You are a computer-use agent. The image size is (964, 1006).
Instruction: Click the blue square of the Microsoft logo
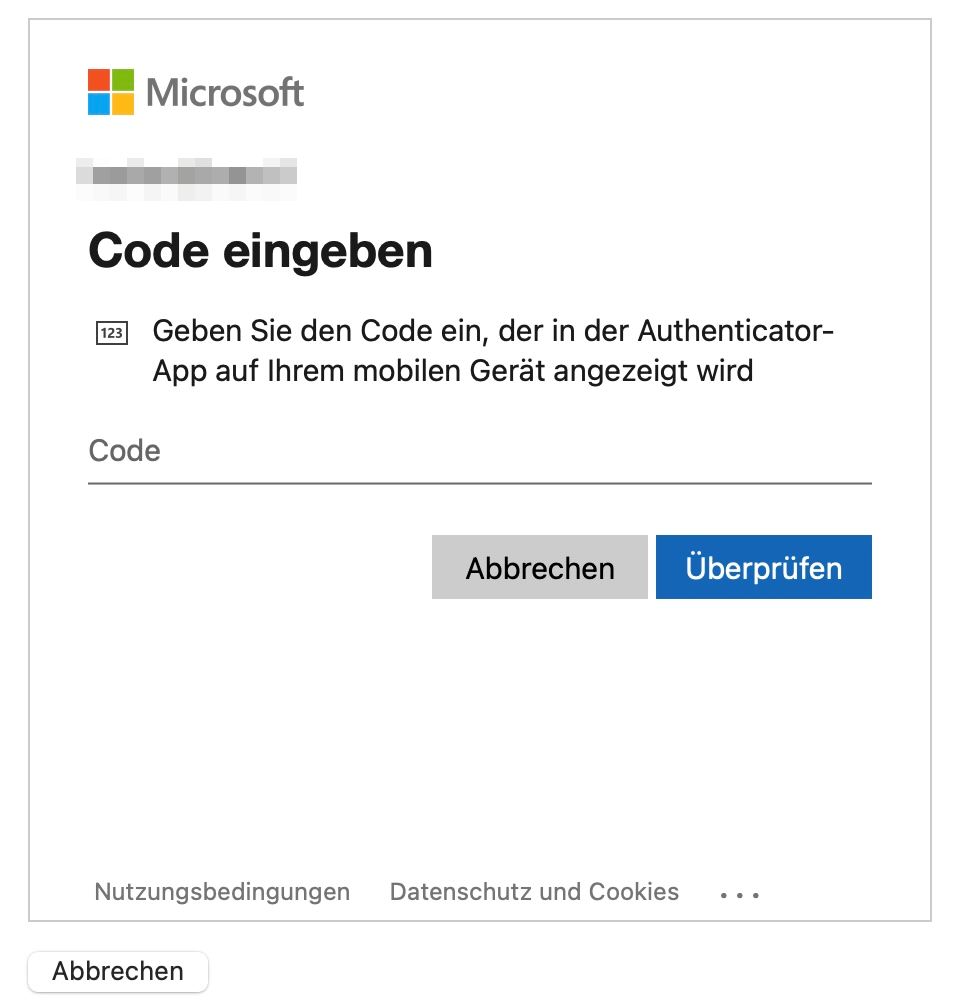99,104
